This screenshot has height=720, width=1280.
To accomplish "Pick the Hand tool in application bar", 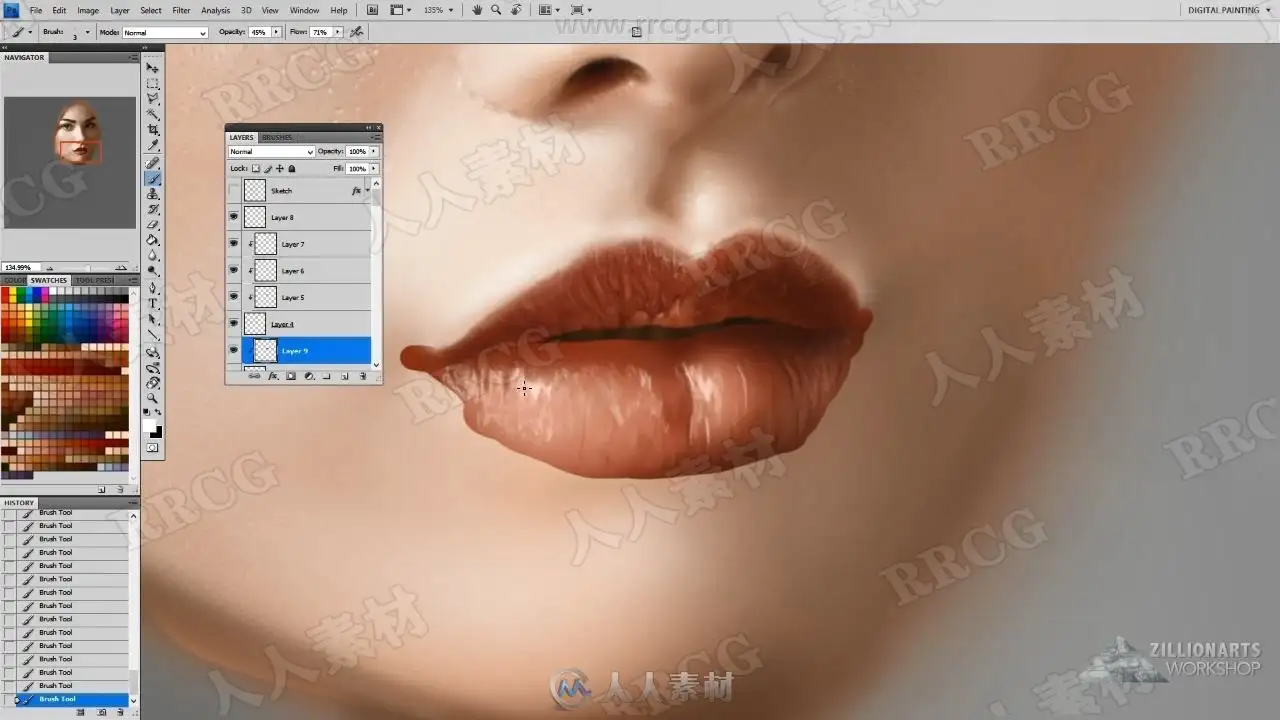I will tap(477, 10).
